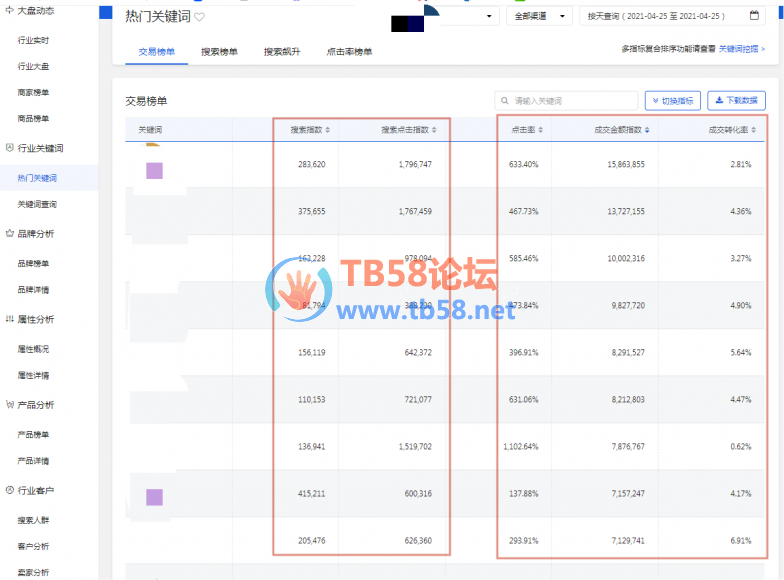Viewport: 784px width, 580px height.
Task: Click the magnifier icon in keyword search
Action: 504,100
